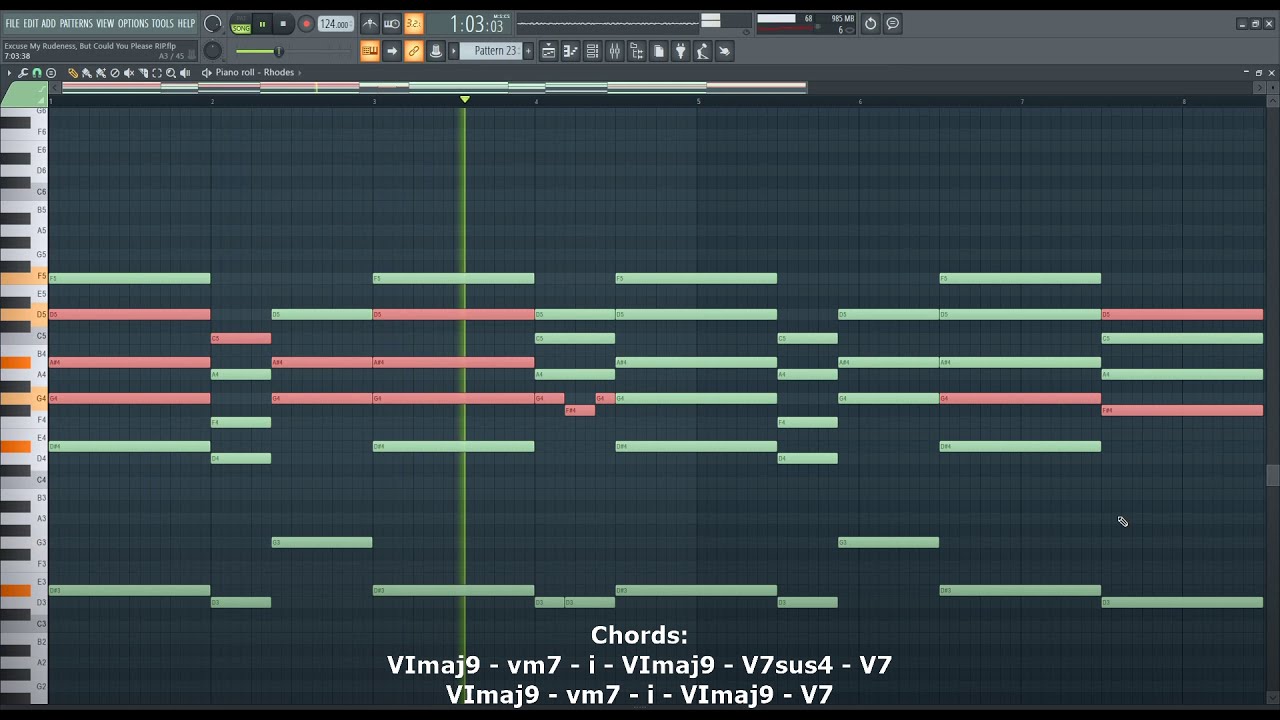This screenshot has height=720, width=1280.
Task: Open the TOOLS menu
Action: pos(163,23)
